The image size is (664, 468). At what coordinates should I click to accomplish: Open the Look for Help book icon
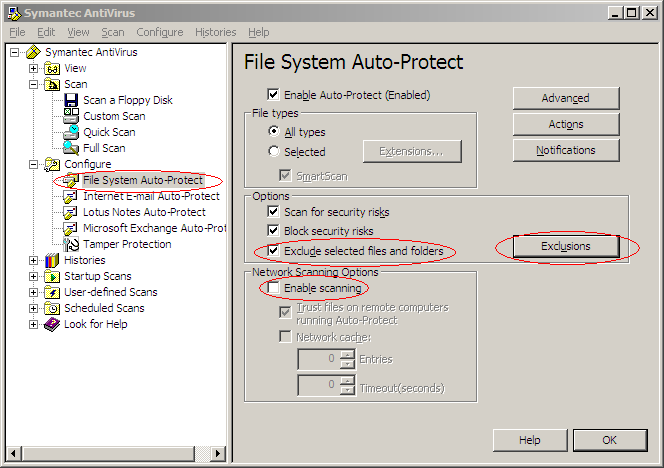pos(52,324)
